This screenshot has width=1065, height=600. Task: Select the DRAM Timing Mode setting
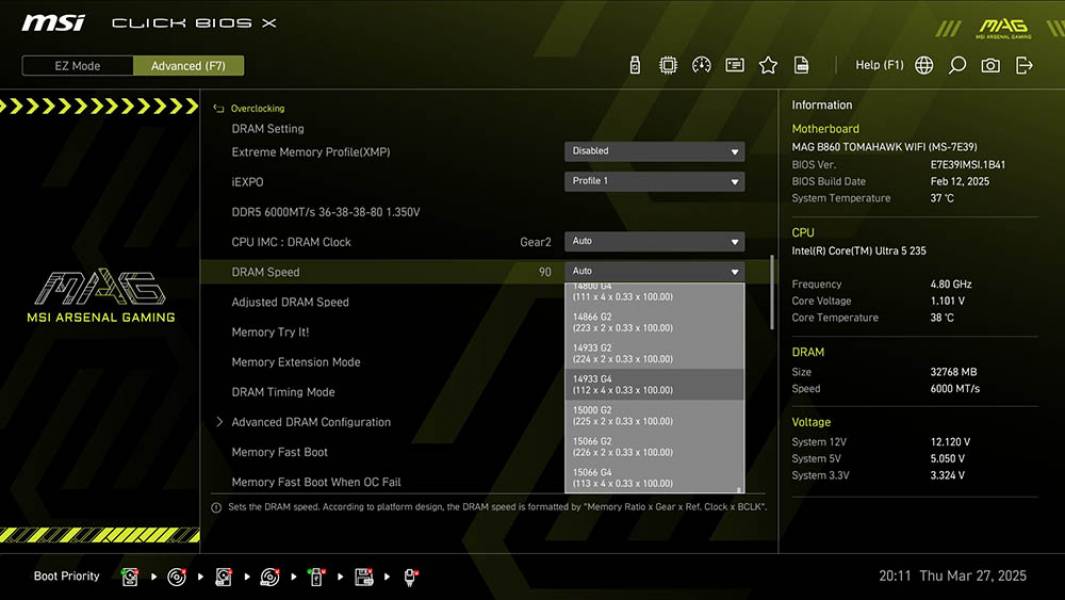[283, 392]
